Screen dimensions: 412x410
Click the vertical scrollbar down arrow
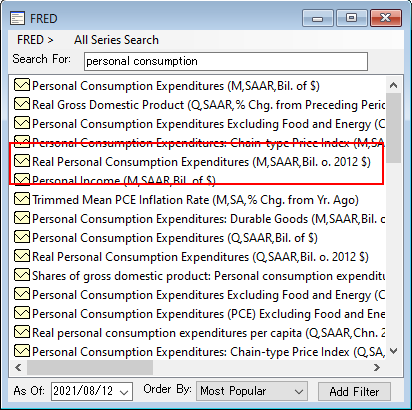393,351
